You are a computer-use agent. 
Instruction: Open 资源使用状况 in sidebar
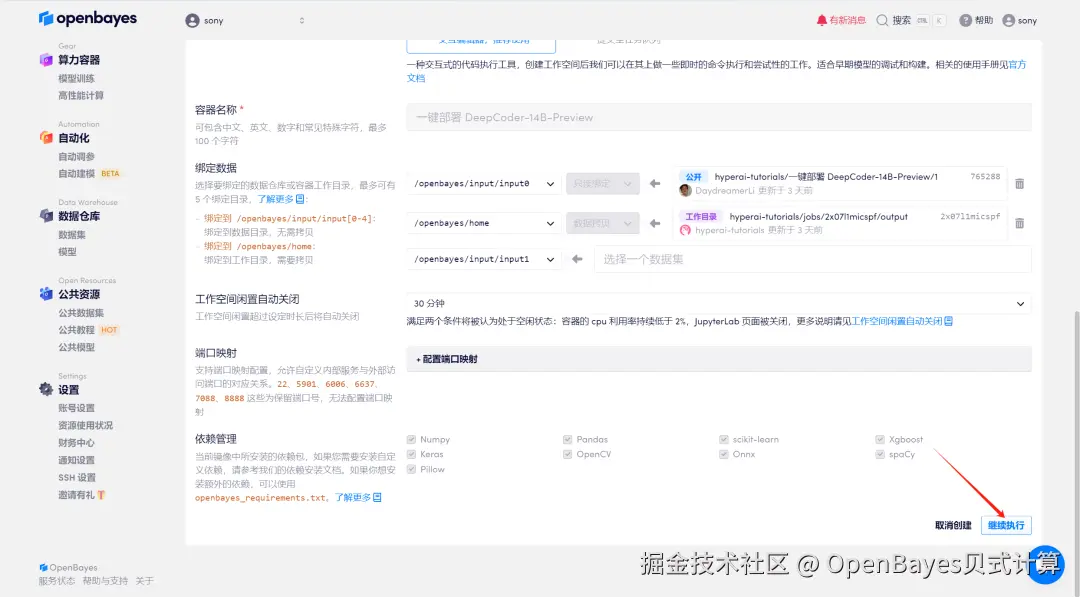click(85, 426)
